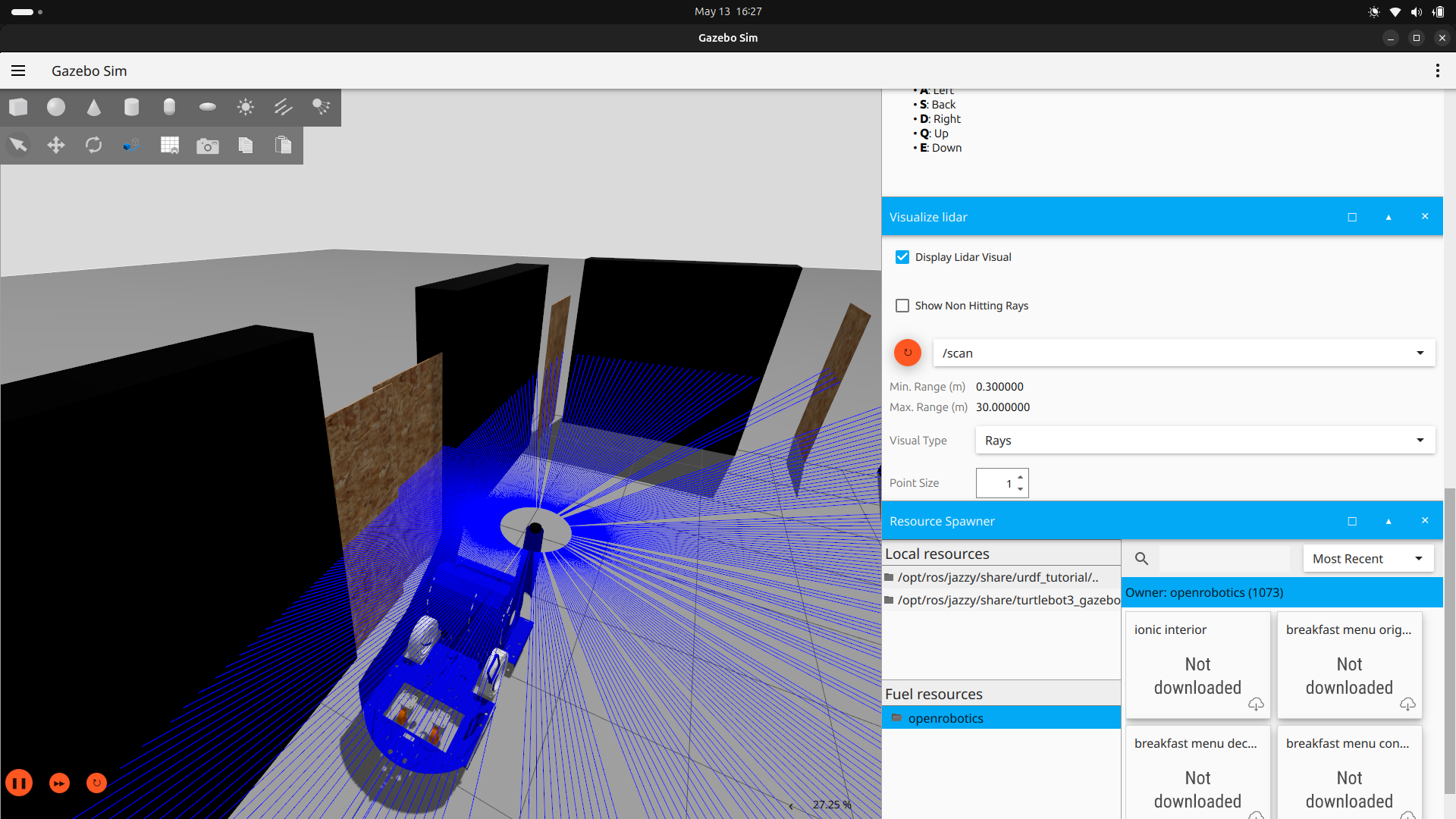Add a point light

pyautogui.click(x=245, y=107)
